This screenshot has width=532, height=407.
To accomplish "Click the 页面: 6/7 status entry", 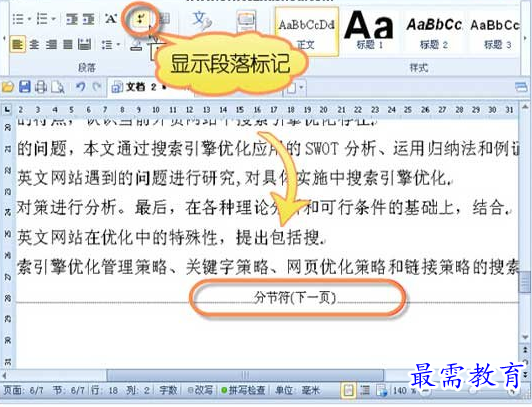I will pos(24,391).
